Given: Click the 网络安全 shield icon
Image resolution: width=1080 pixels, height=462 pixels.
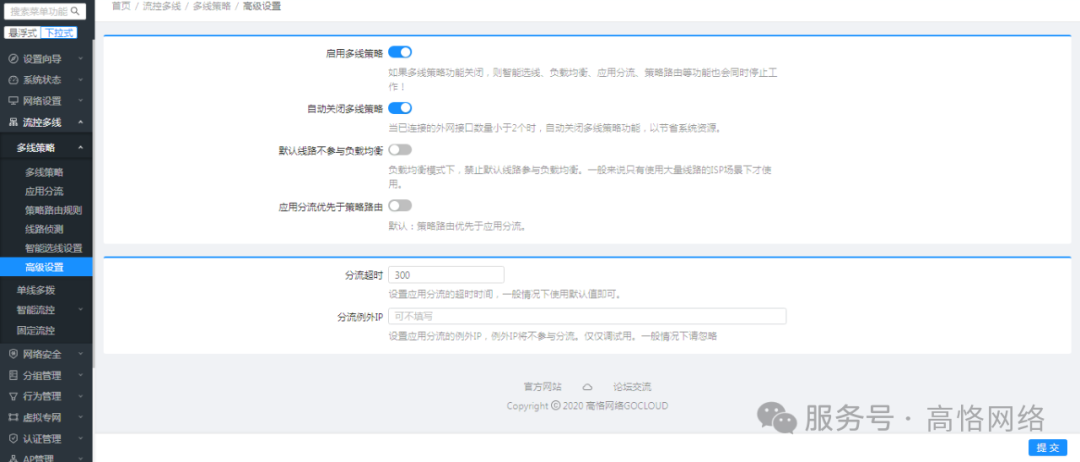Looking at the screenshot, I should 13,355.
